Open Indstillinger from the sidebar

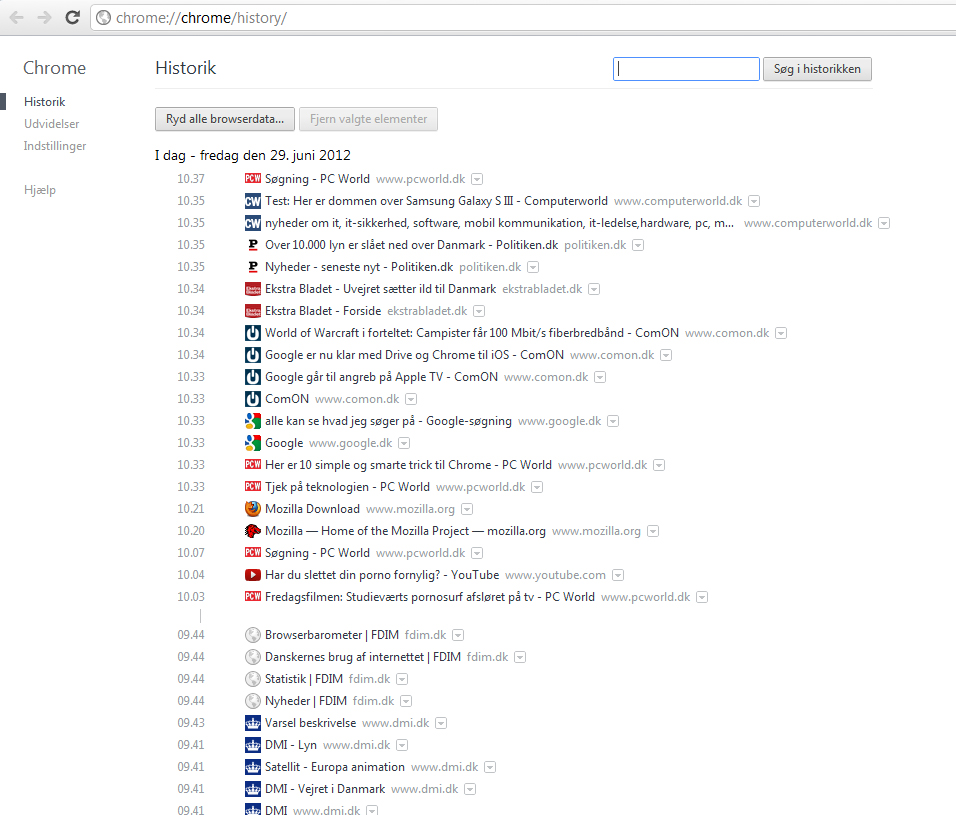click(x=55, y=146)
